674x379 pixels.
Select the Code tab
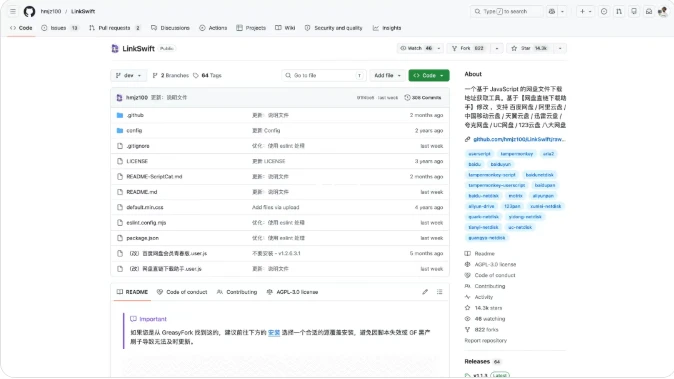pos(21,28)
